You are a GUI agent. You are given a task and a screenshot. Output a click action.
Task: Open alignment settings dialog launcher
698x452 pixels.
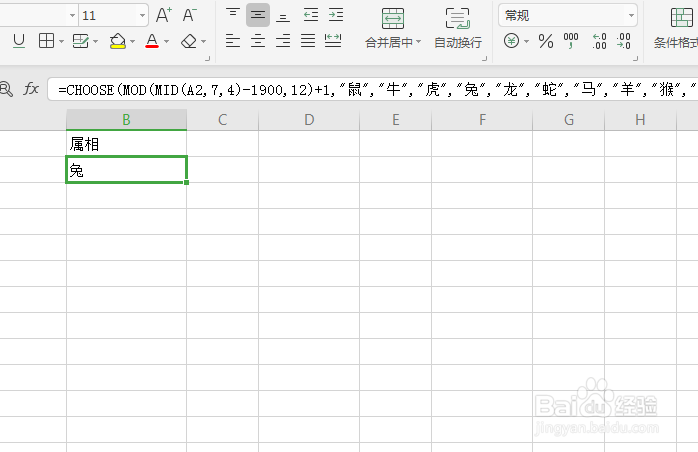click(x=484, y=58)
